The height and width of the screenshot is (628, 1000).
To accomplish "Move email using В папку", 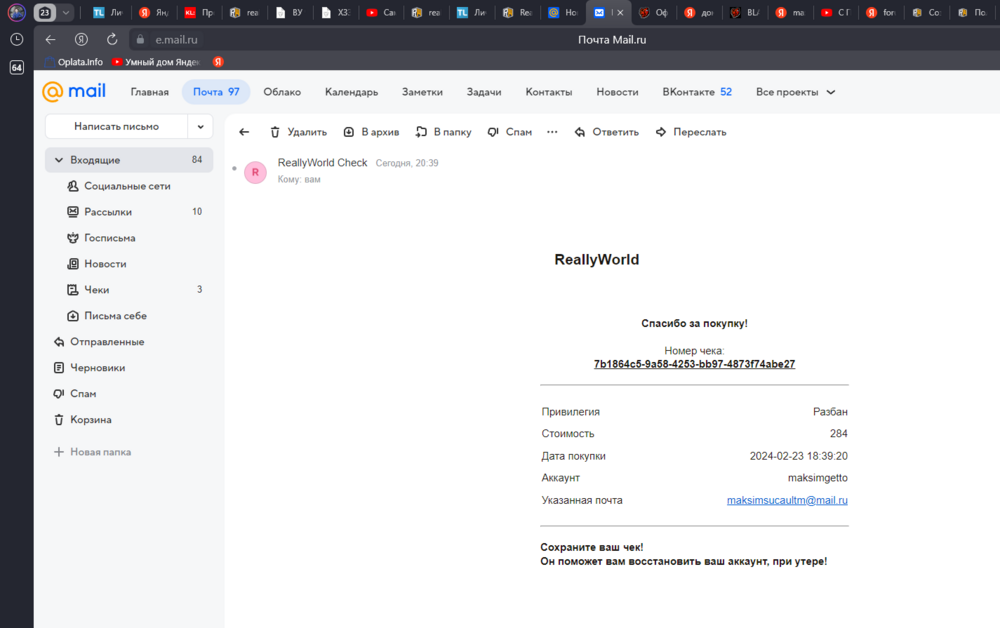I will (x=443, y=132).
